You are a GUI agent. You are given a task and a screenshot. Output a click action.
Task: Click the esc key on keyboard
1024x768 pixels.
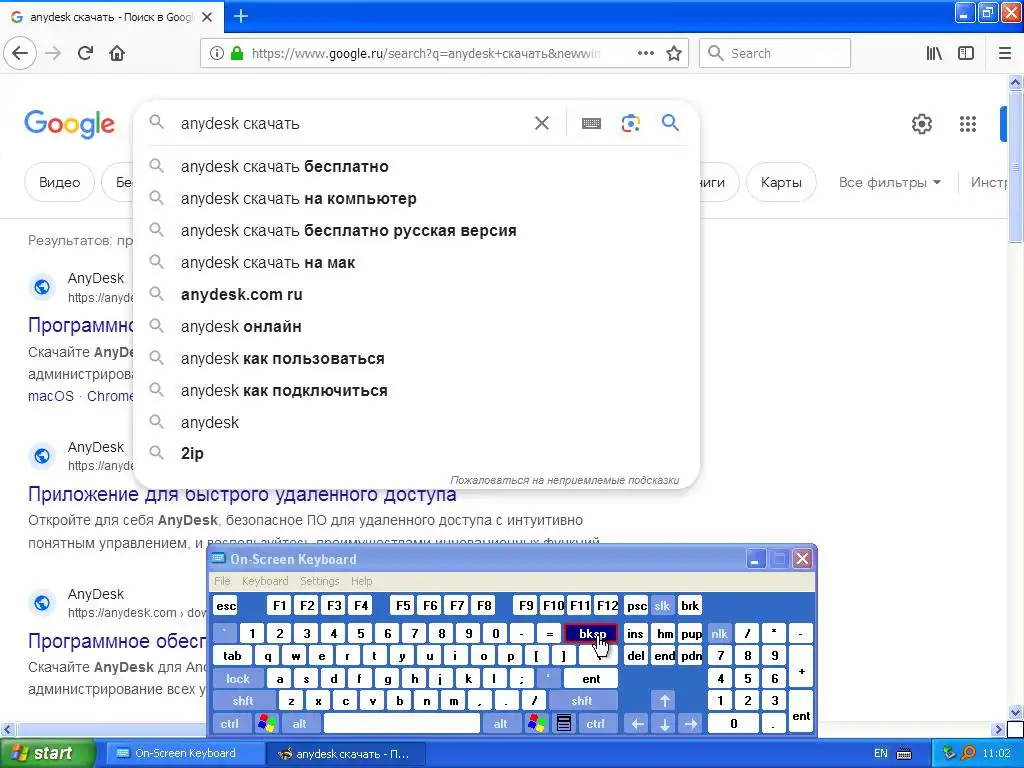tap(226, 605)
